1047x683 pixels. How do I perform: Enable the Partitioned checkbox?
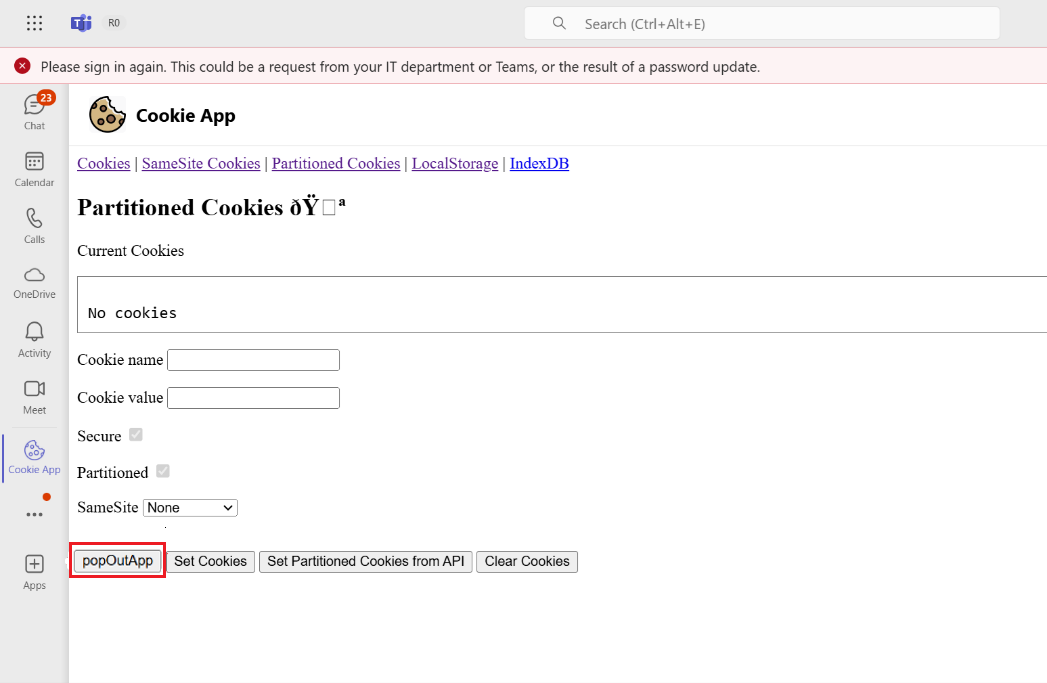[162, 471]
